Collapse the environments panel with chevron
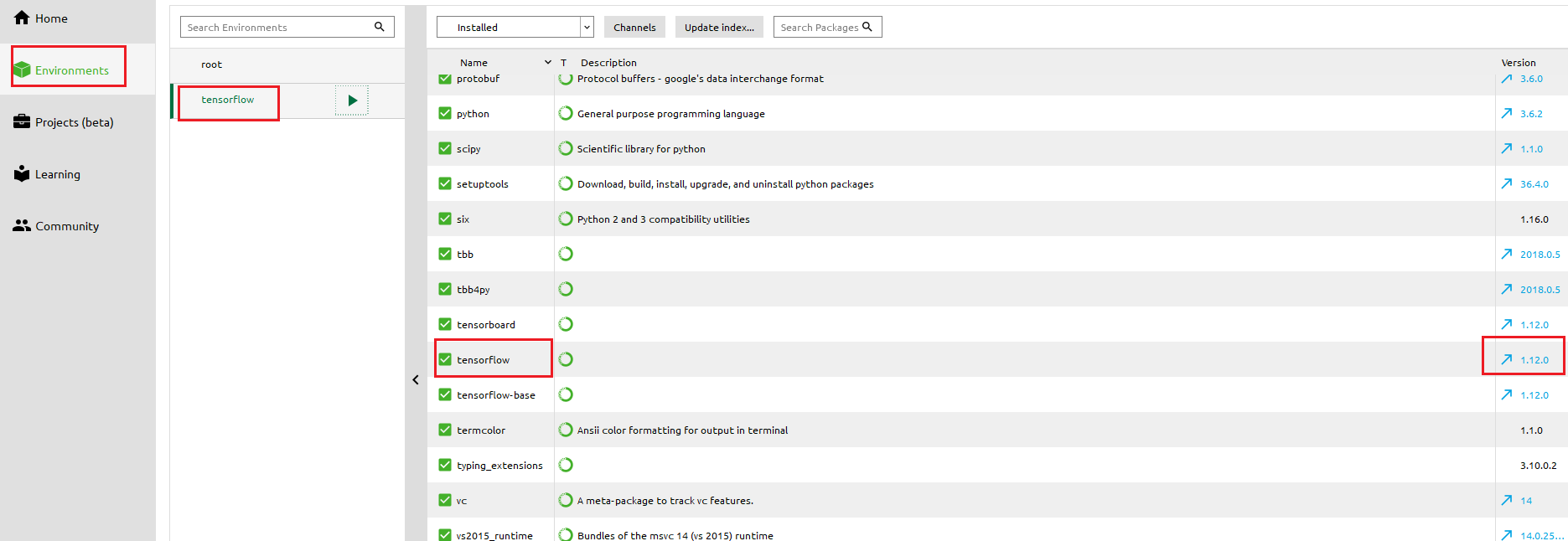This screenshot has height=541, width=1568. [x=416, y=379]
